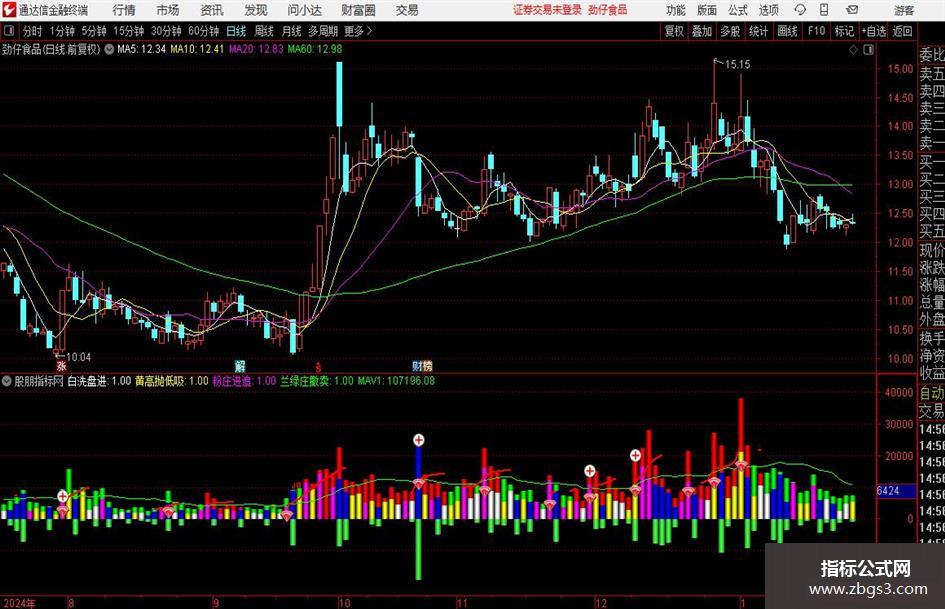Open the 多周期 multi-period view
The height and width of the screenshot is (609, 945).
click(323, 31)
